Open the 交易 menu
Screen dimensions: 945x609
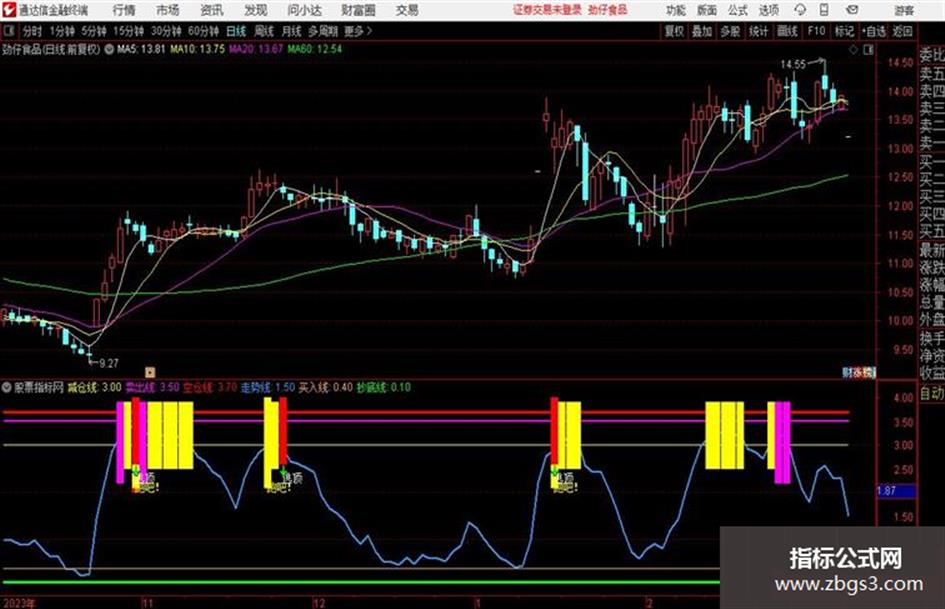click(407, 10)
